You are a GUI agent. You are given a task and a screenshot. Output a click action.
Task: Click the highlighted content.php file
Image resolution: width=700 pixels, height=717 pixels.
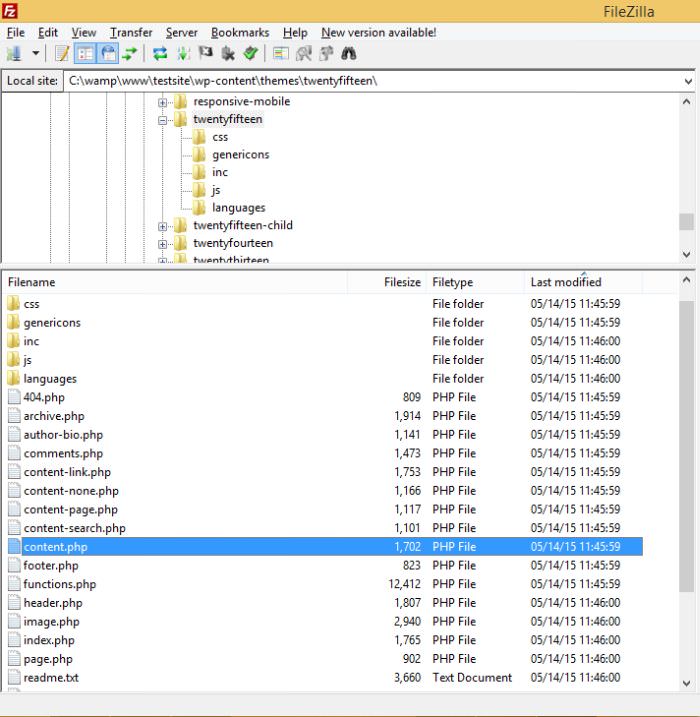323,547
